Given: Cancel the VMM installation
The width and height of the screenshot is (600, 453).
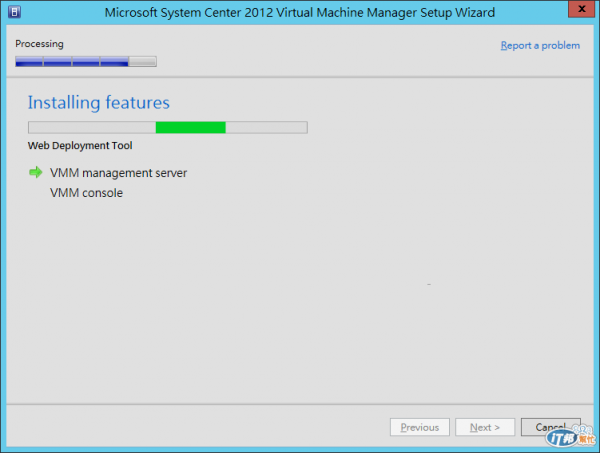Looking at the screenshot, I should click(551, 427).
